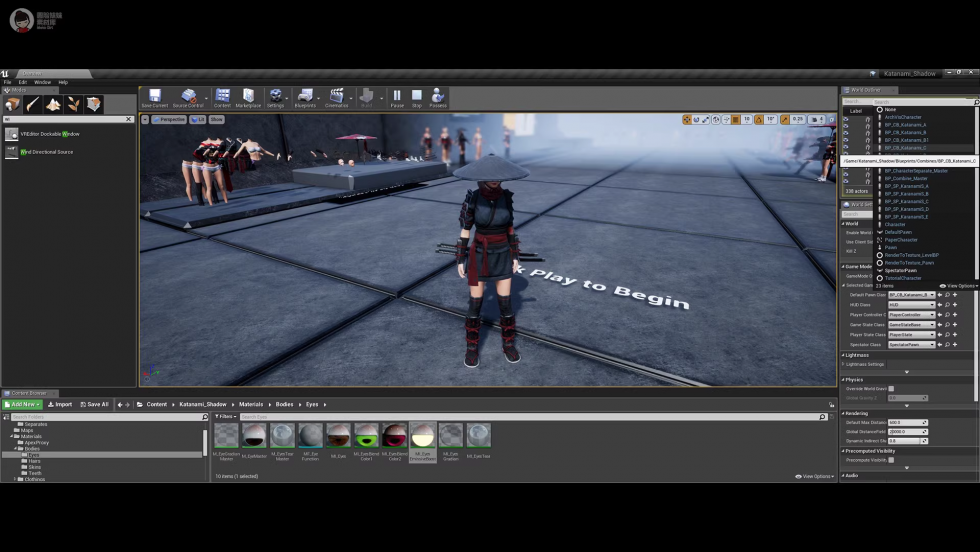Toggle rotation snapping in viewport
Viewport: 980px width, 552px height.
pyautogui.click(x=759, y=119)
